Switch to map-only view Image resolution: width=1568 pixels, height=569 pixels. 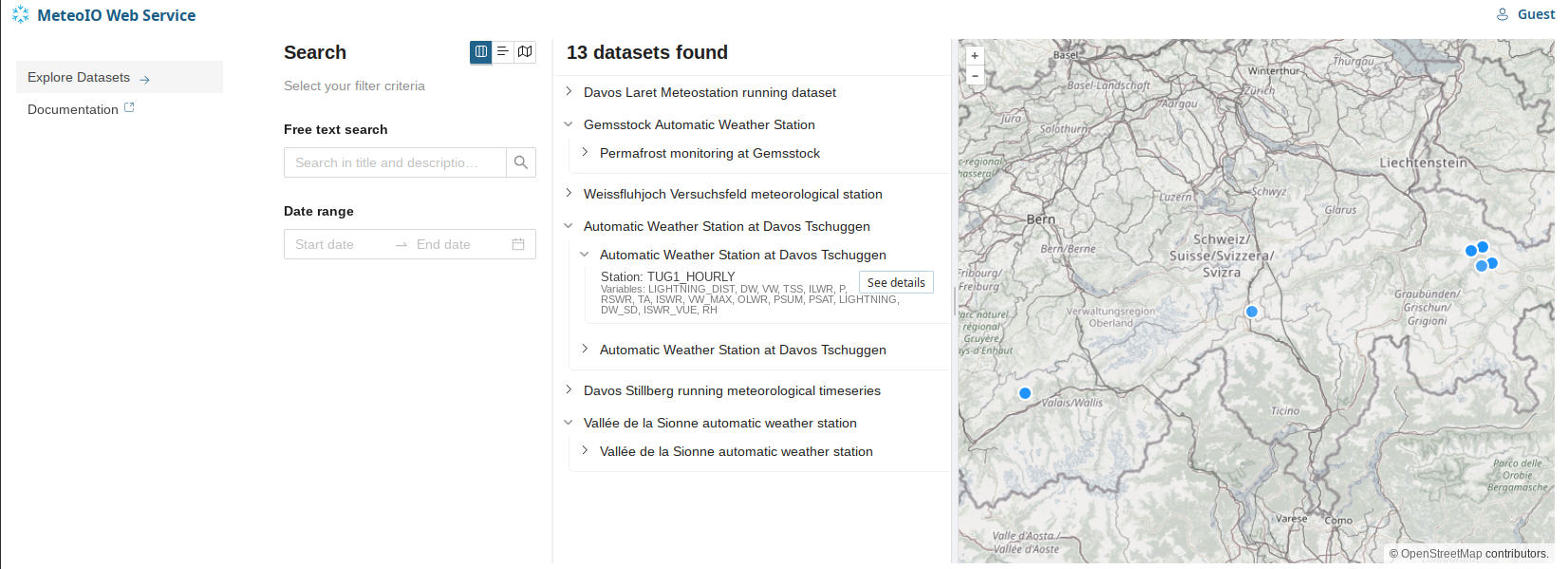coord(525,52)
